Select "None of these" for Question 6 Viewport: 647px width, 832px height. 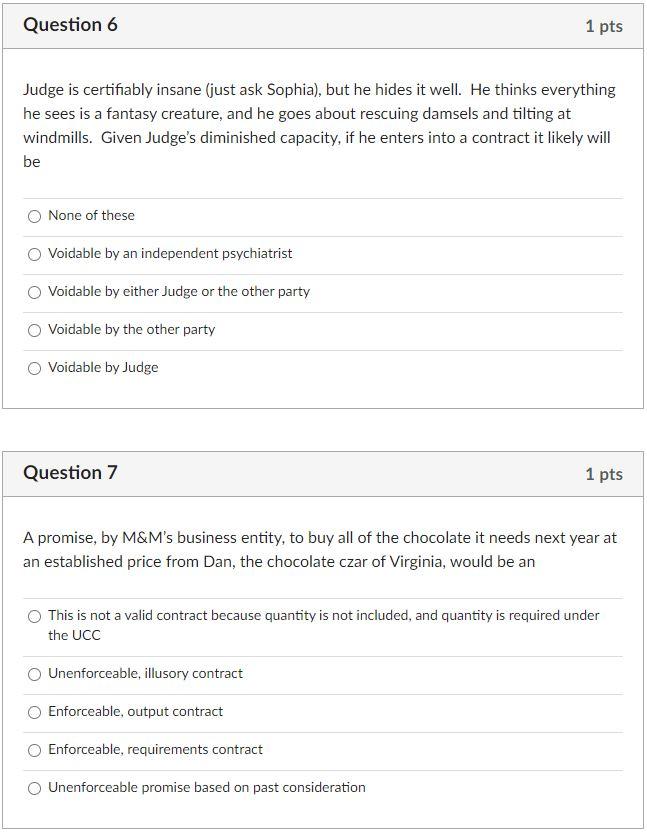coord(35,215)
